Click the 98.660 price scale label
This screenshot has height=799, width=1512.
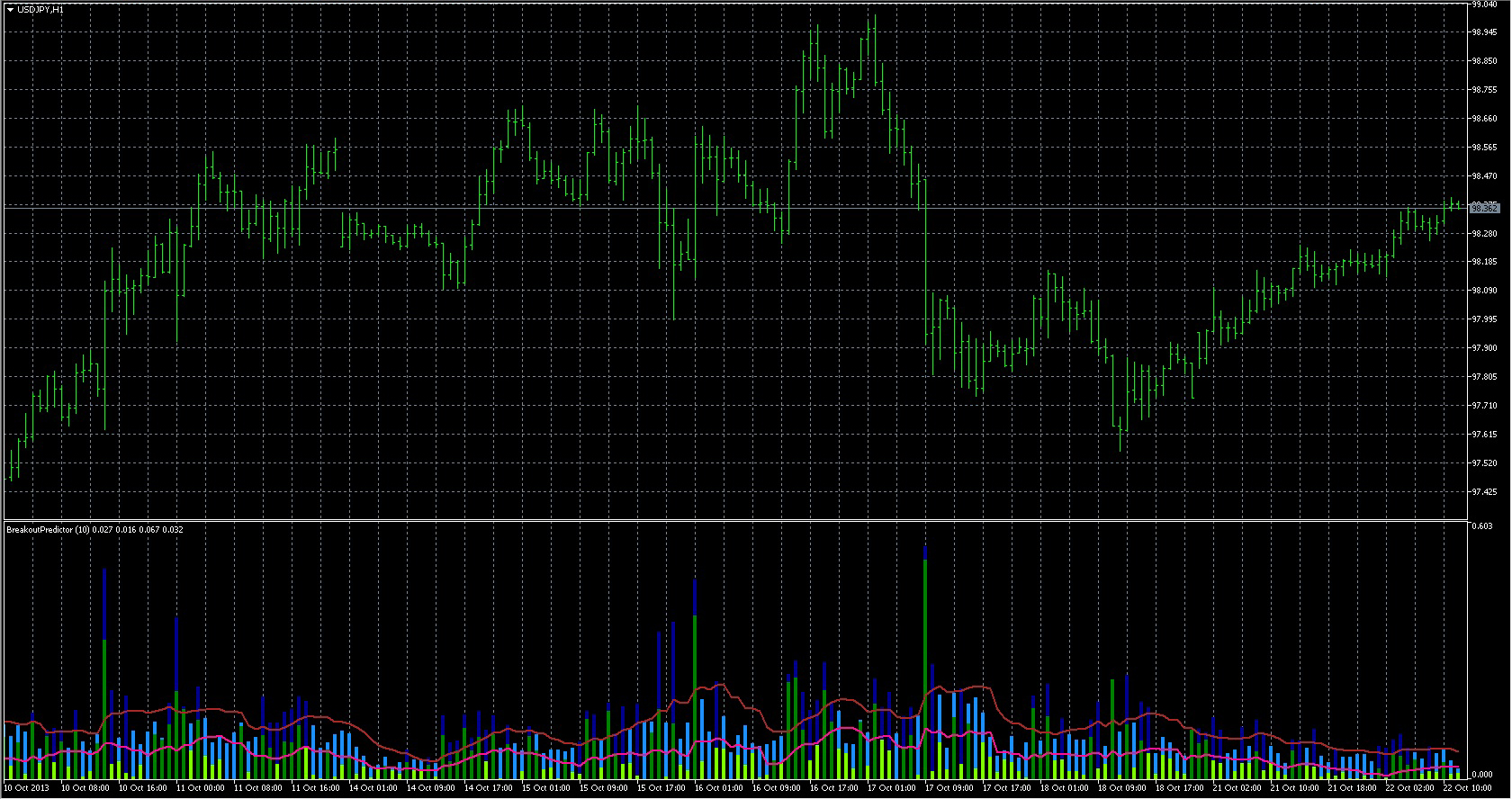pyautogui.click(x=1484, y=118)
